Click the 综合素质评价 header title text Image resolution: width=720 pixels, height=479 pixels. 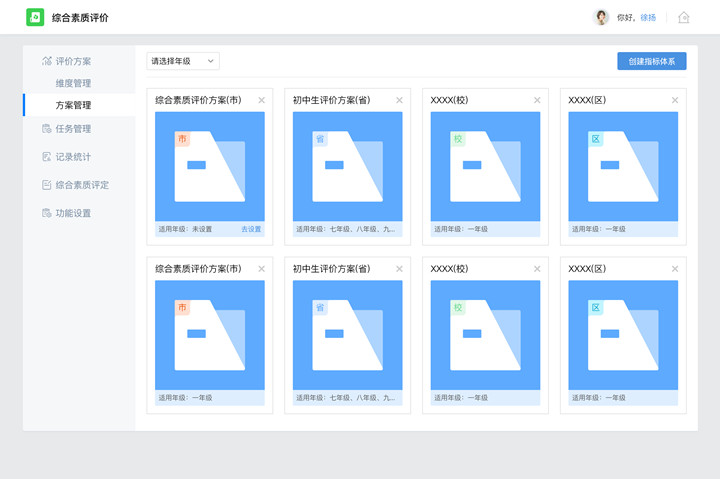tap(80, 17)
